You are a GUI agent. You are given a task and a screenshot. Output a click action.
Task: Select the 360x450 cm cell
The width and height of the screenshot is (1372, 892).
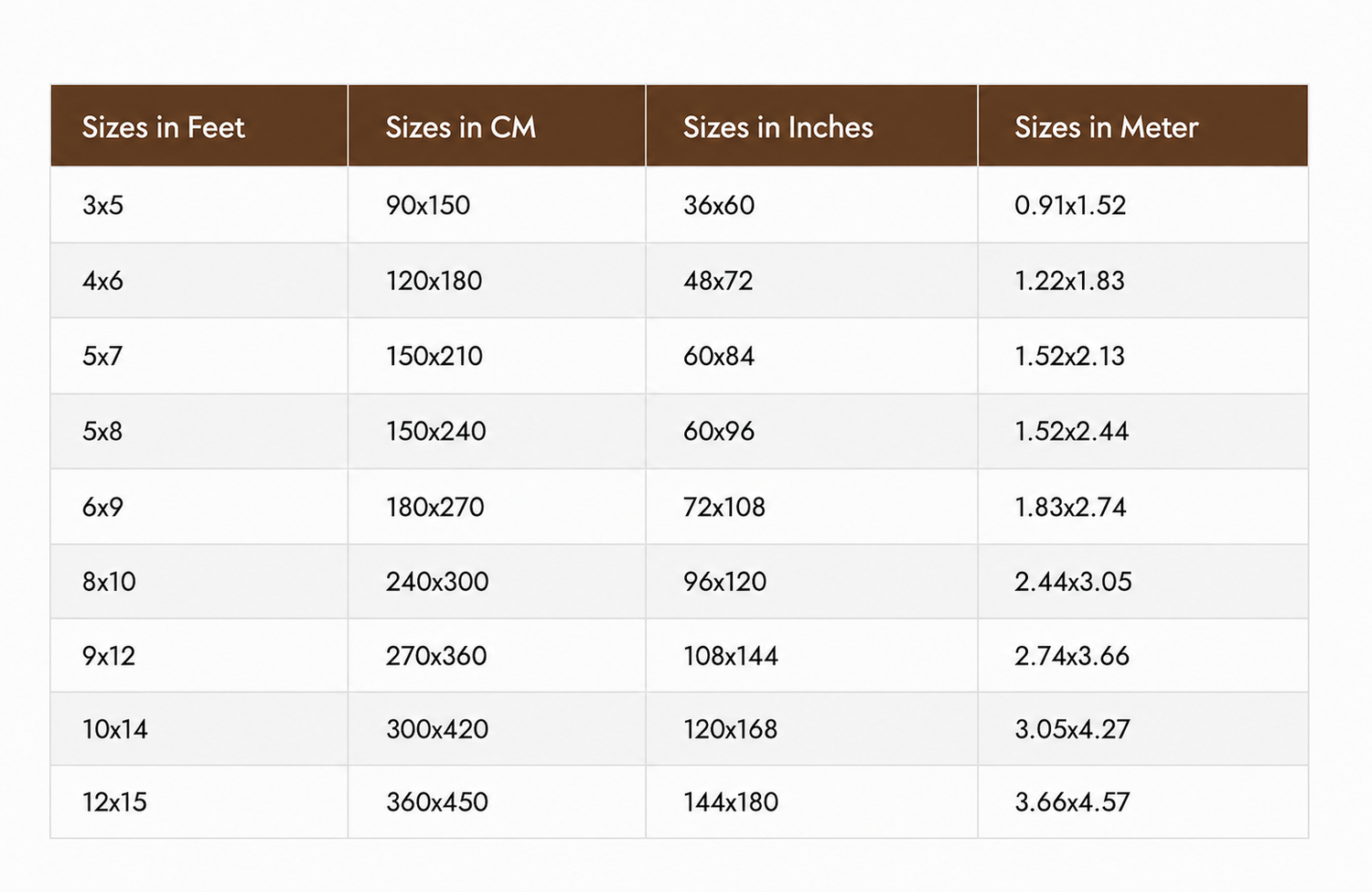tap(497, 802)
